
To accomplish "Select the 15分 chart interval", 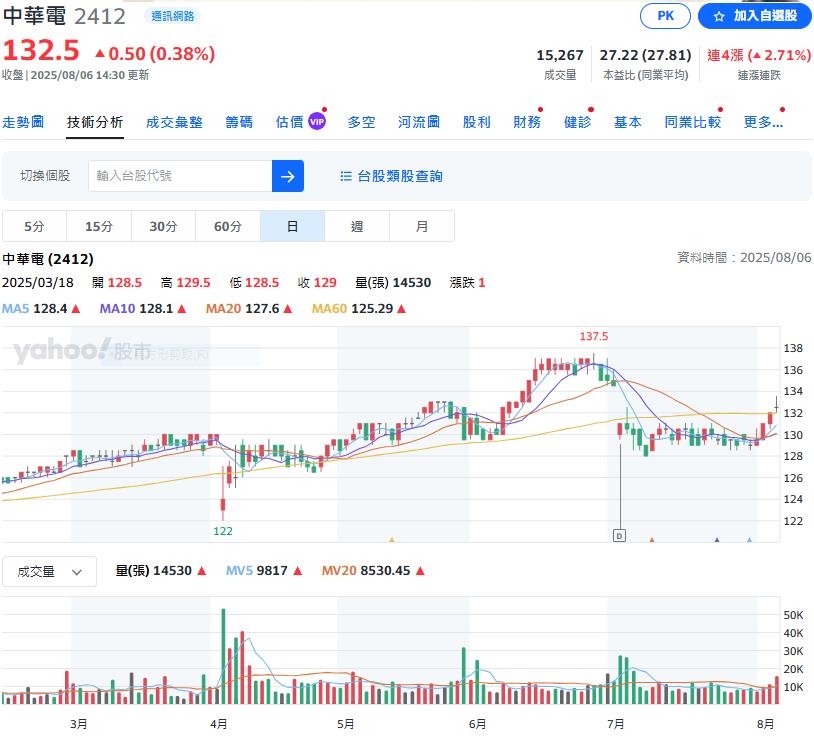I will point(99,226).
